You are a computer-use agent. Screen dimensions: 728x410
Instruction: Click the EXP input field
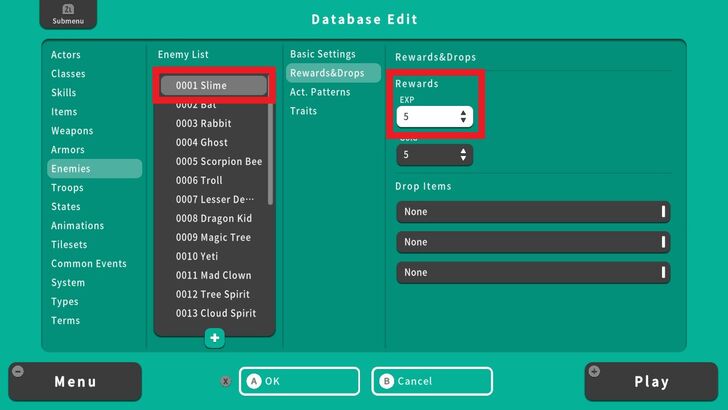coord(425,117)
